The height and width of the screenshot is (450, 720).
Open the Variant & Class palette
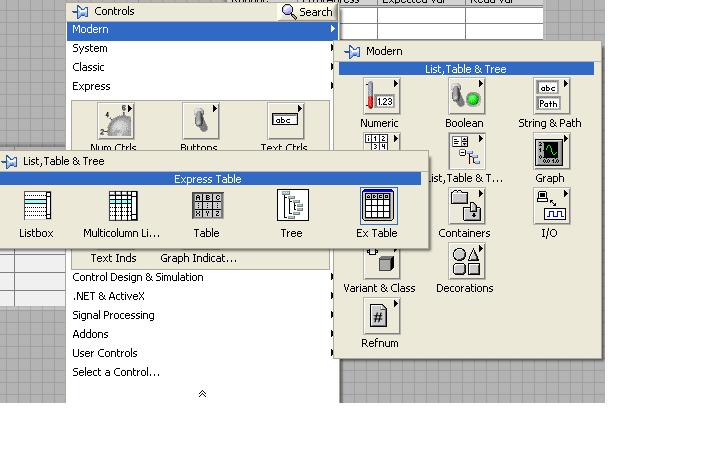[x=382, y=264]
